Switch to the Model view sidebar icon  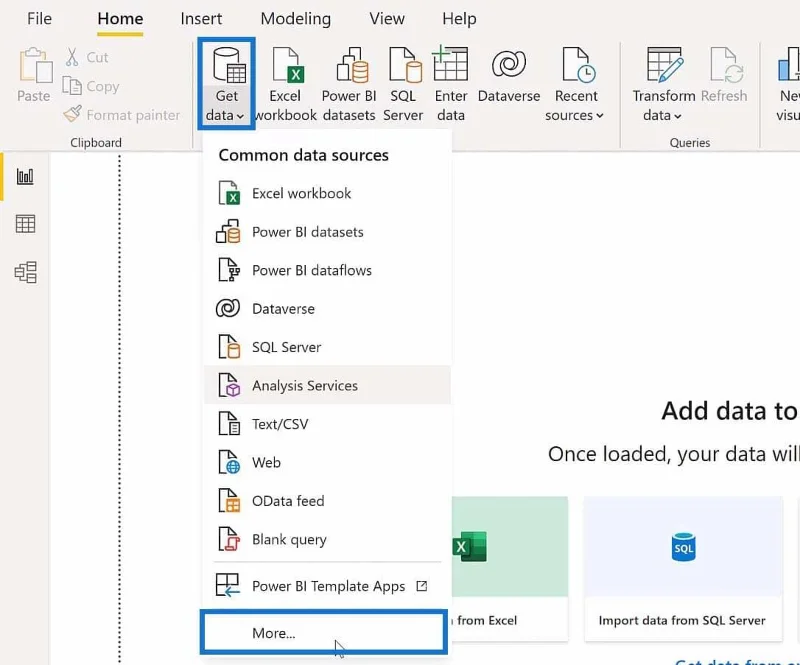point(25,272)
